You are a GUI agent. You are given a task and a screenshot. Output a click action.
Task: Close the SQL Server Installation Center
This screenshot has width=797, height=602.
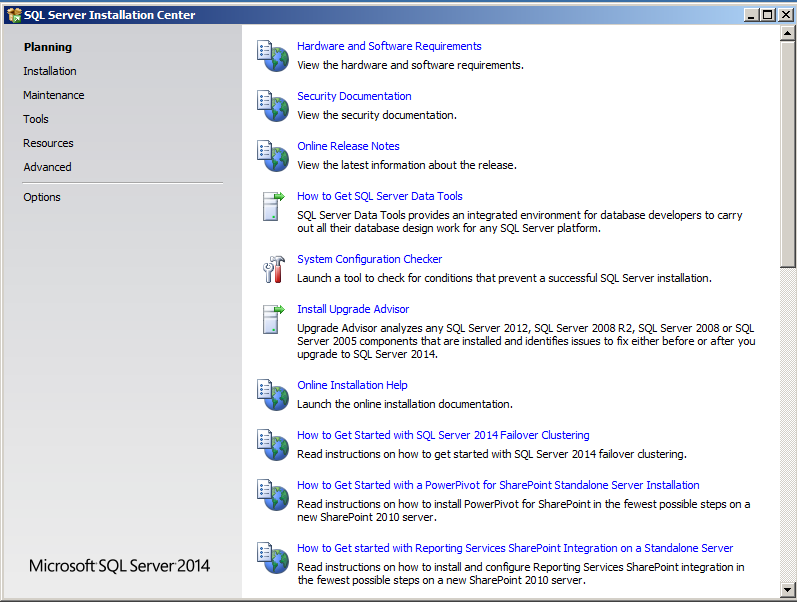(x=786, y=15)
